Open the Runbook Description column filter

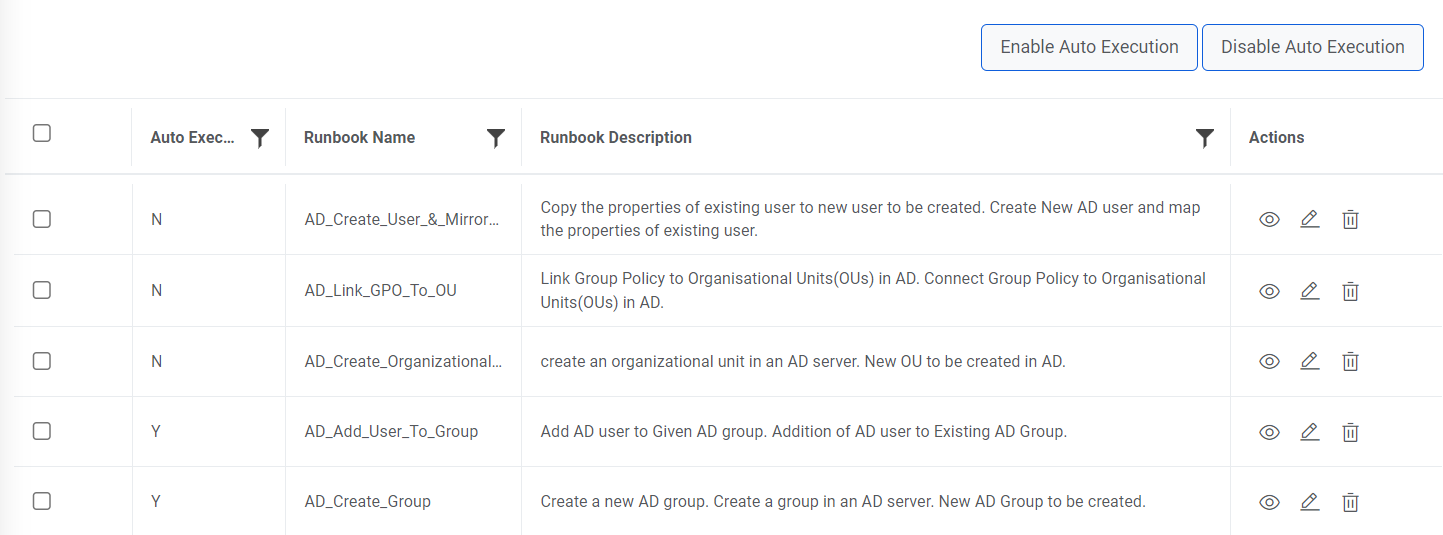coord(1205,138)
